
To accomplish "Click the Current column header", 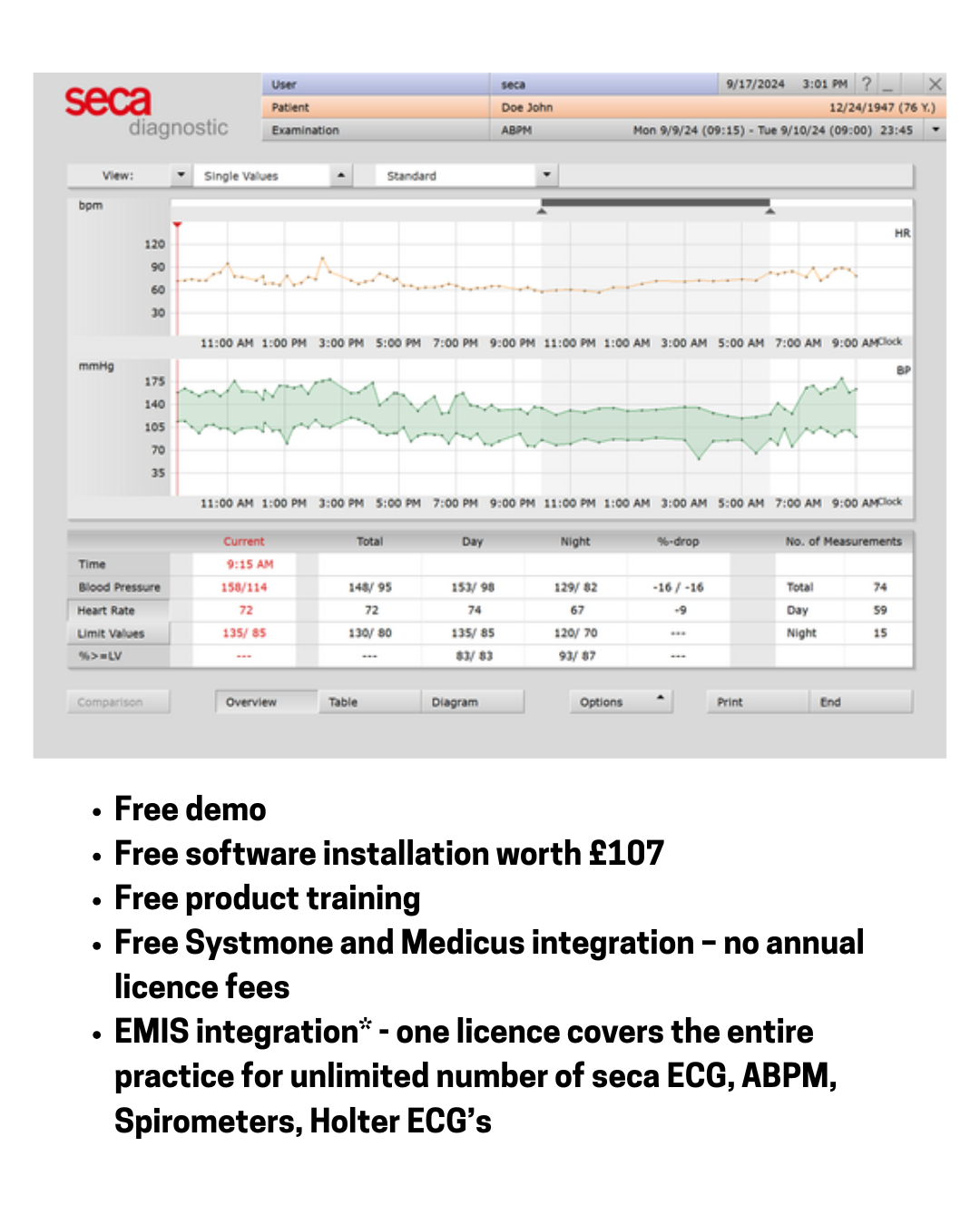I will (244, 541).
